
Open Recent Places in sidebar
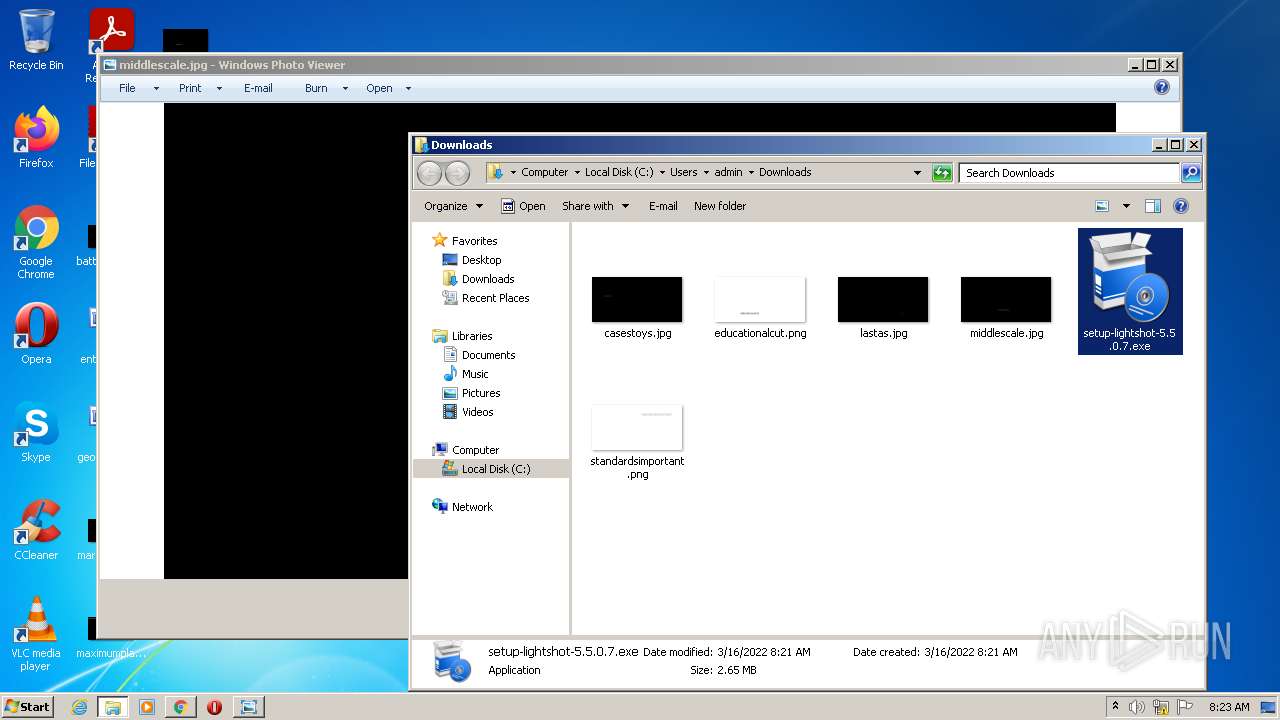tap(495, 298)
